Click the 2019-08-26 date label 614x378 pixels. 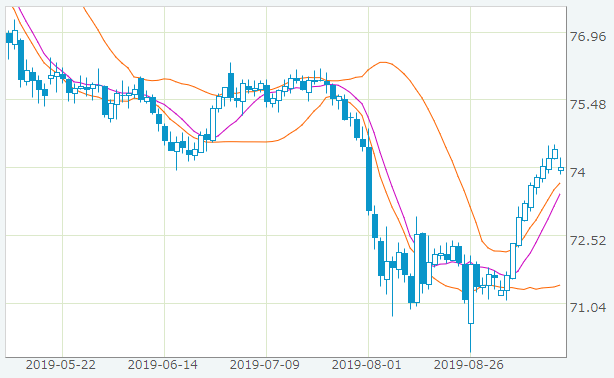[469, 365]
